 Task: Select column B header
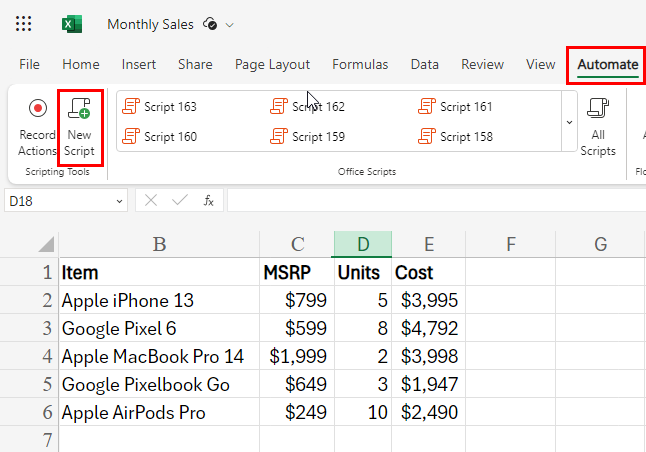tap(159, 244)
